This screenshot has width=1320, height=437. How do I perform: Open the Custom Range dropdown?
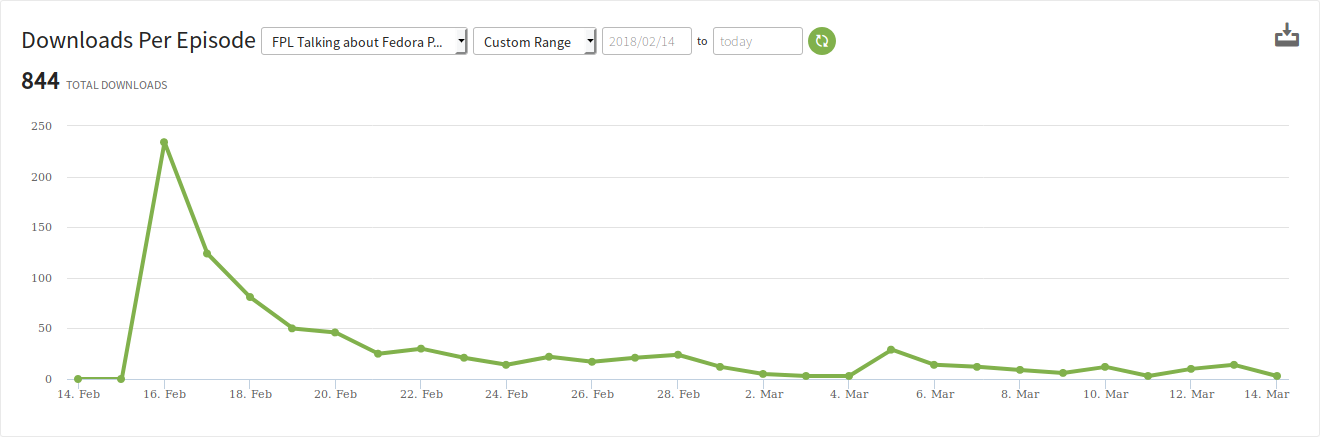tap(535, 42)
